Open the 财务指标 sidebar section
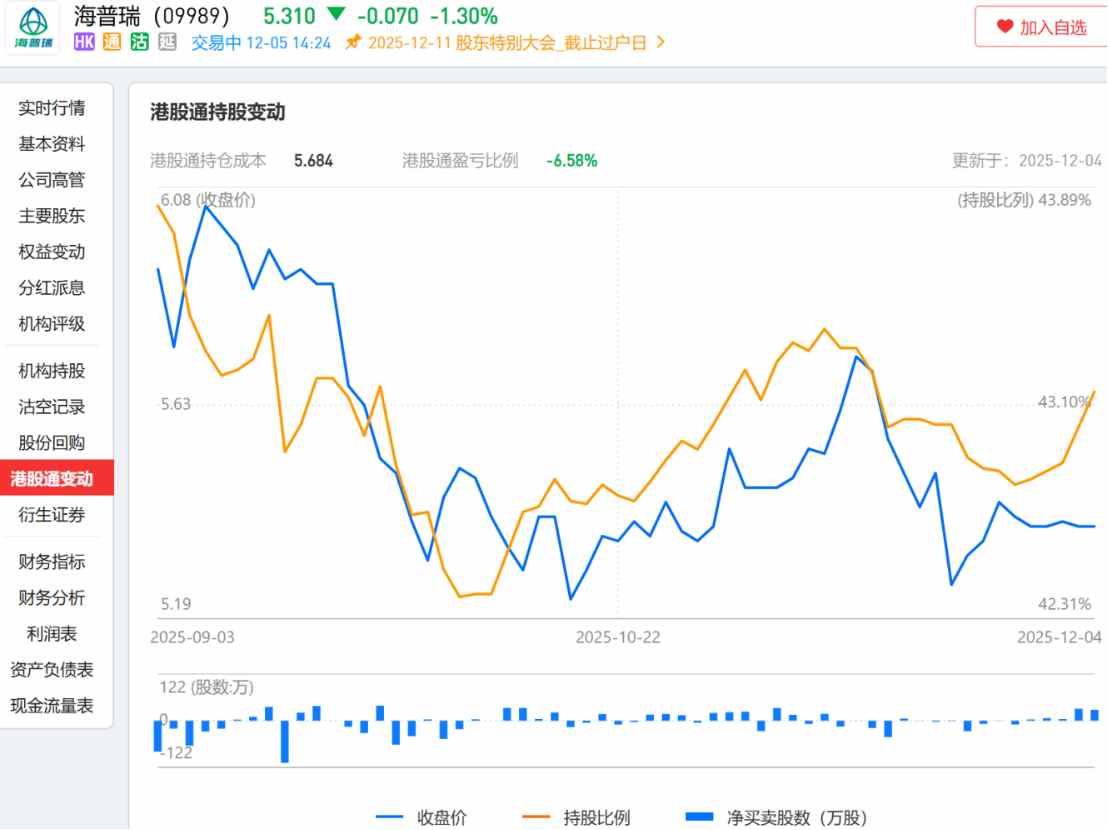The width and height of the screenshot is (1108, 830). point(52,562)
